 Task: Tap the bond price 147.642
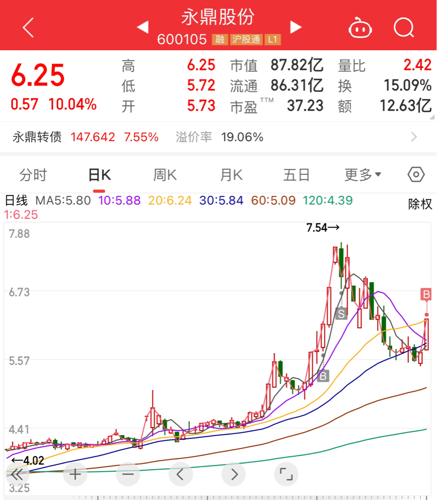pos(93,137)
